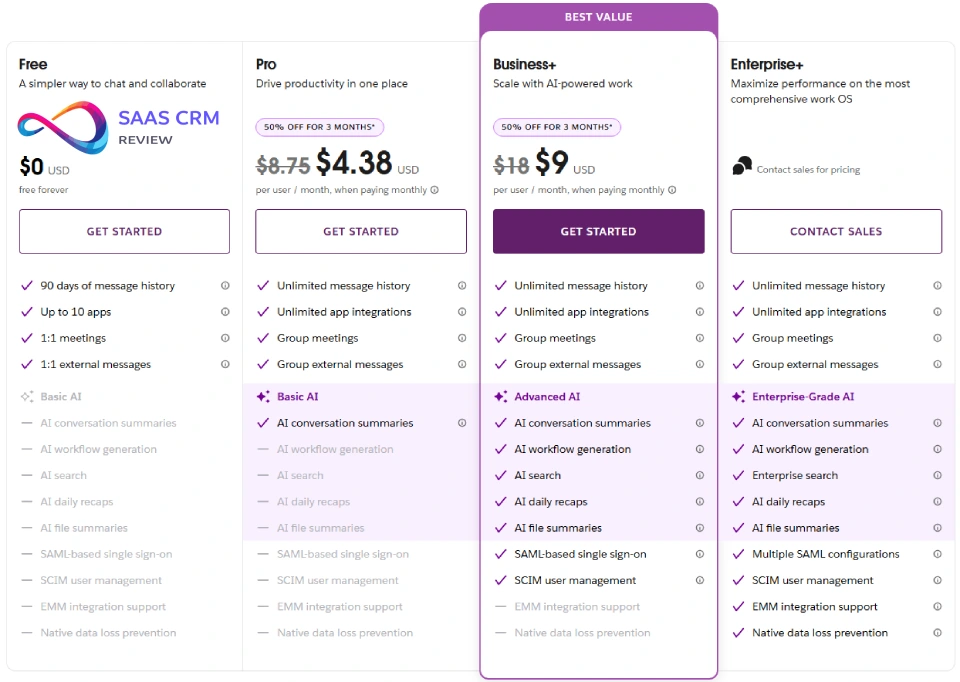Viewport: 960px width, 682px height.
Task: Click info icon beside Business+ SCIM user management
Action: [x=700, y=581]
